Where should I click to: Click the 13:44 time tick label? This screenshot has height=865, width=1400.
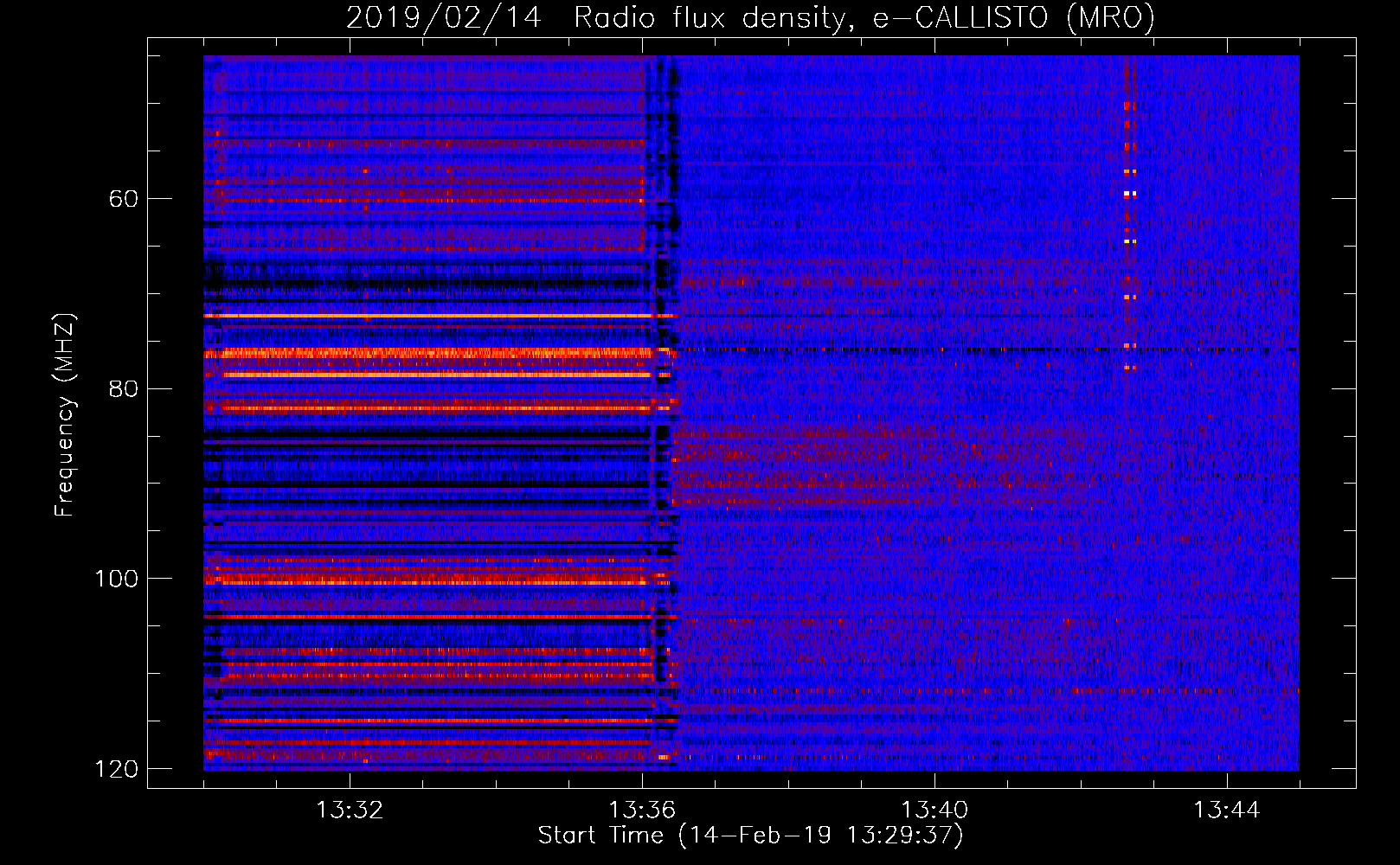pos(1227,811)
